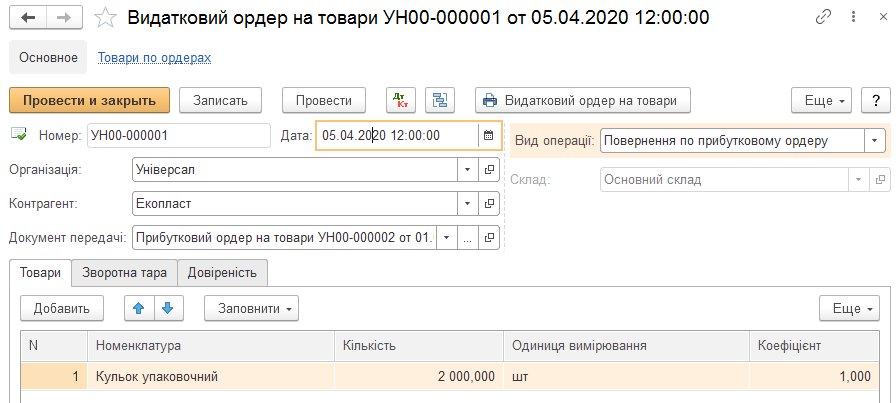Click Добавить to add a row
The height and width of the screenshot is (403, 896).
62,309
